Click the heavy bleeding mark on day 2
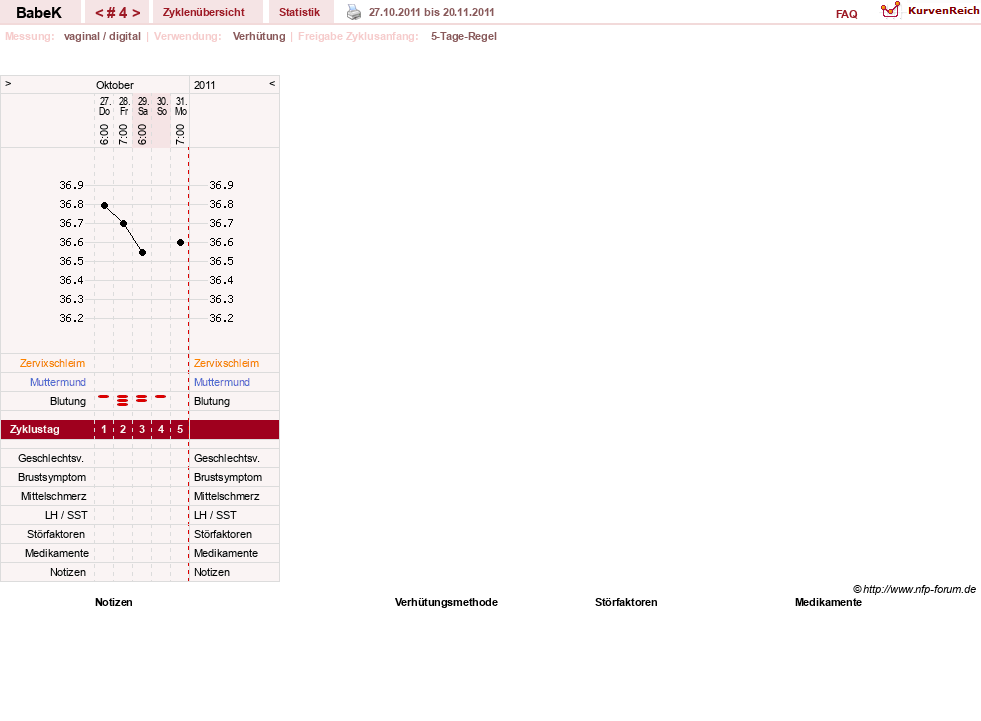 (123, 401)
